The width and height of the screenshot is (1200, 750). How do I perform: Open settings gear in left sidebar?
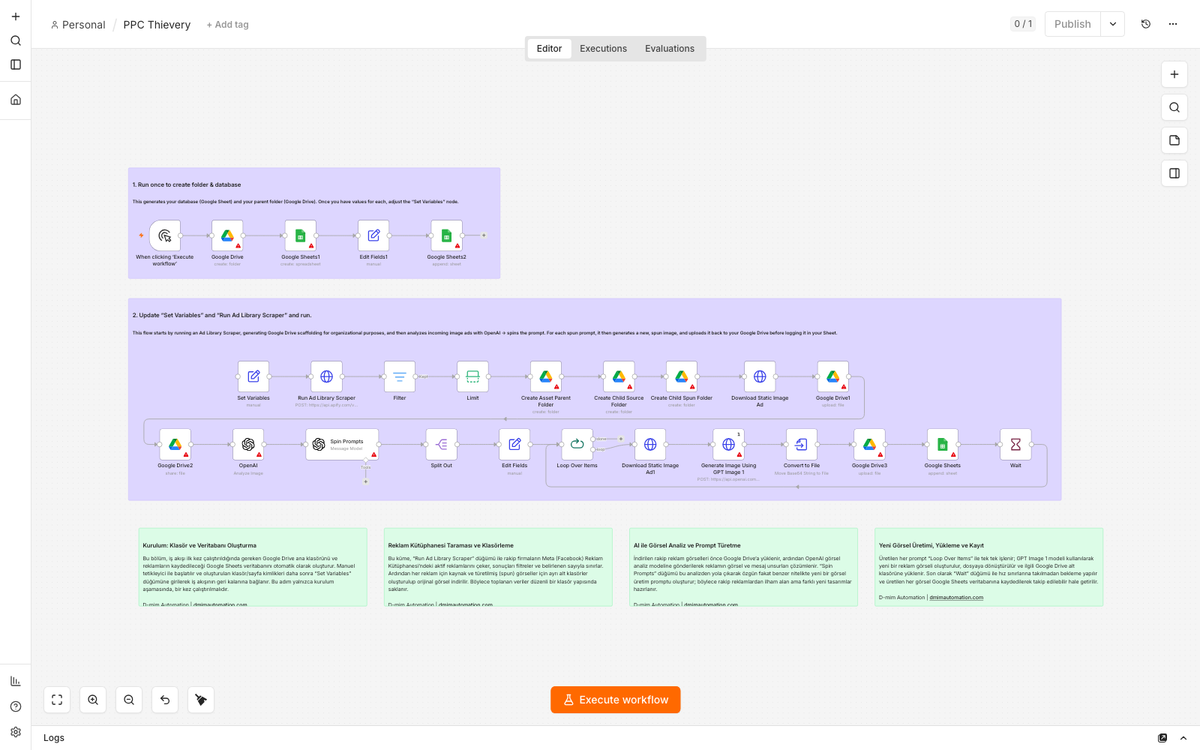coord(15,732)
